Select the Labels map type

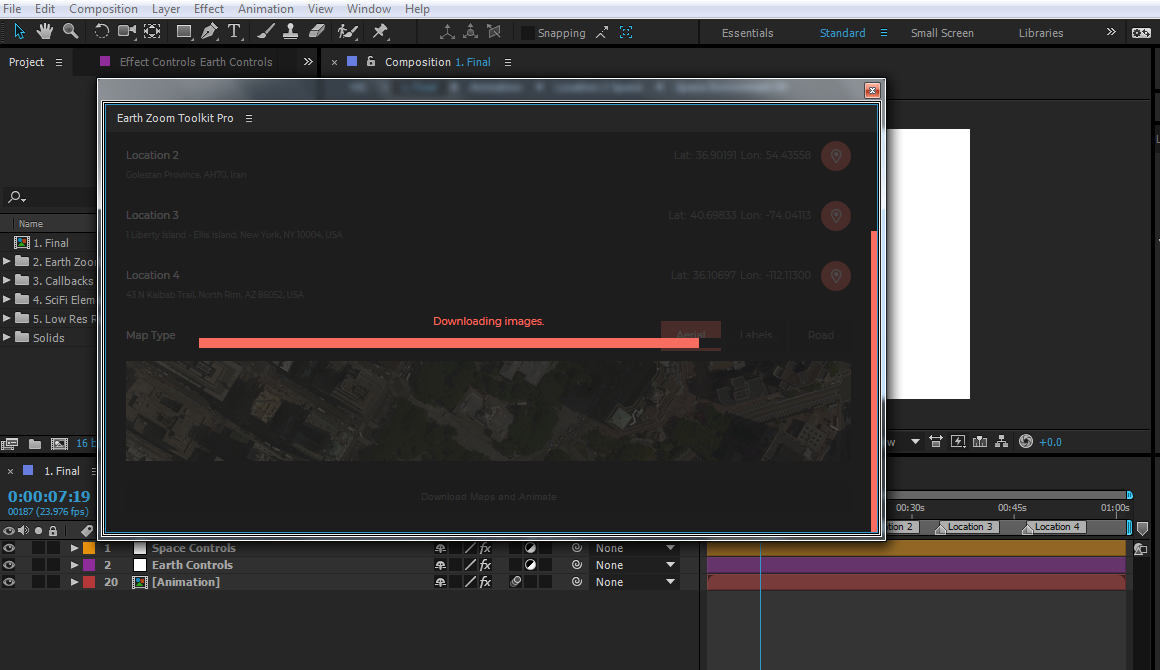756,335
